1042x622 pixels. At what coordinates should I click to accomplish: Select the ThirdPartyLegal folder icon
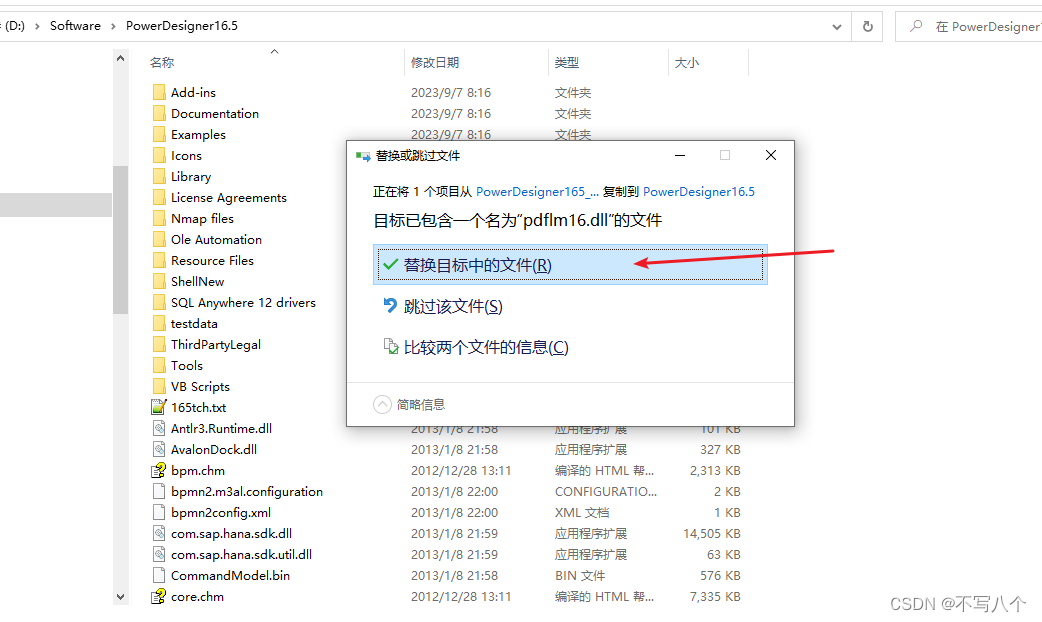tap(159, 344)
